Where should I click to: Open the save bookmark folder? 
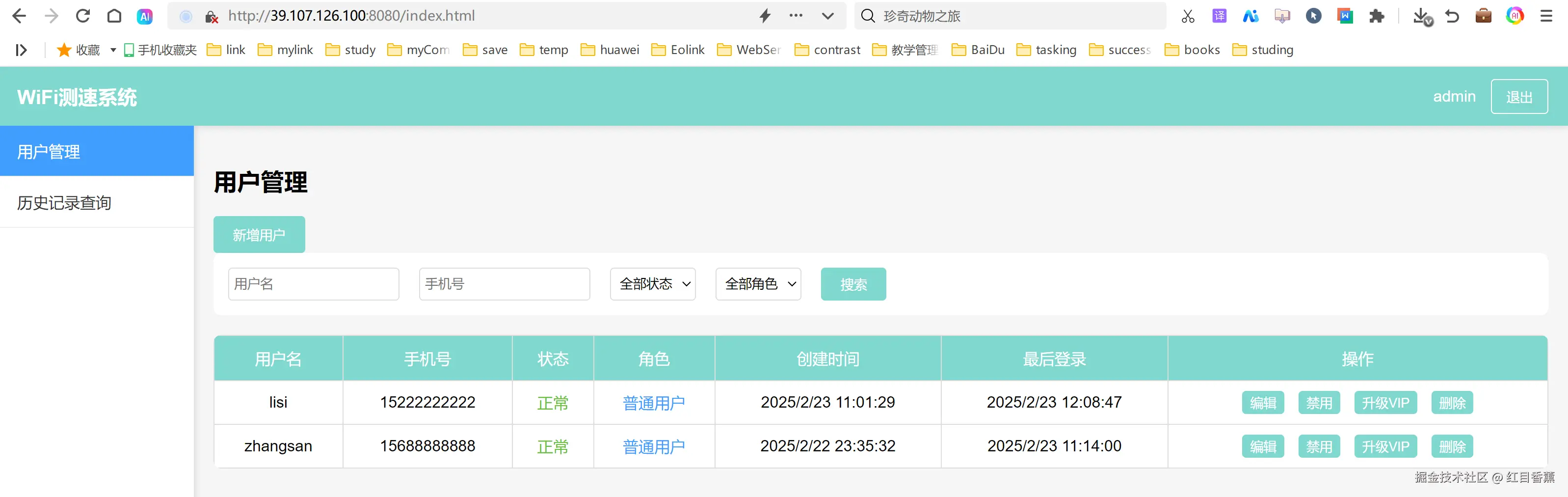pos(485,50)
